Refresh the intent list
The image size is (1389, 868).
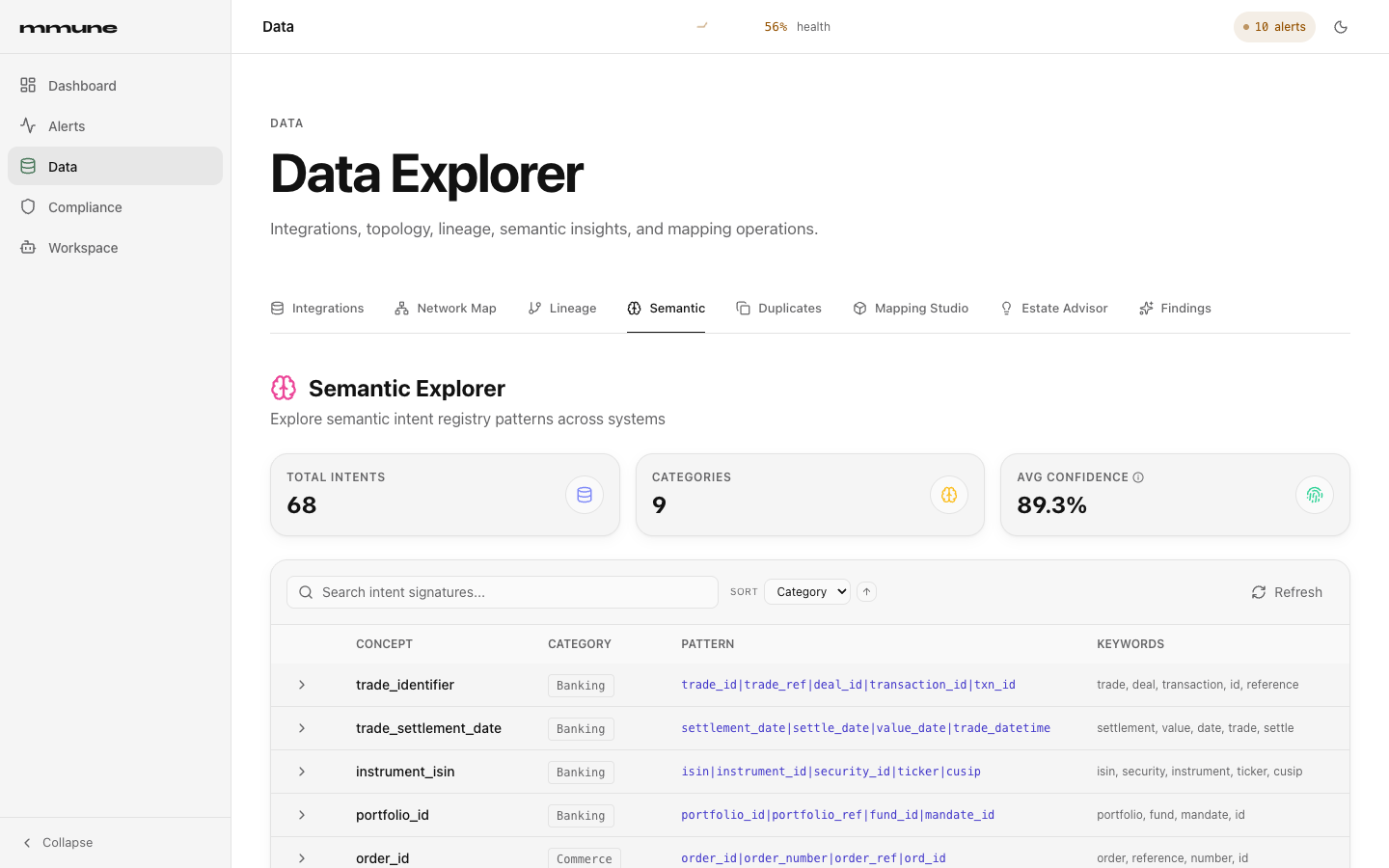click(1287, 592)
